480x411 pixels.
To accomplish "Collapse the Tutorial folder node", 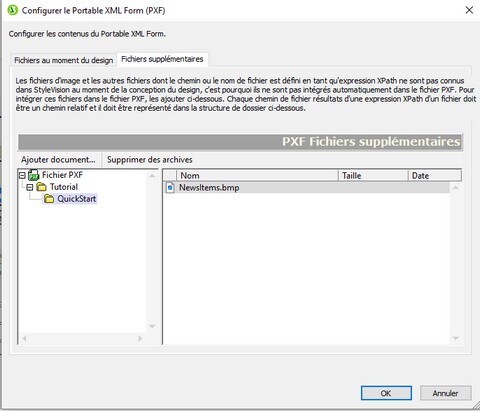I will click(30, 187).
